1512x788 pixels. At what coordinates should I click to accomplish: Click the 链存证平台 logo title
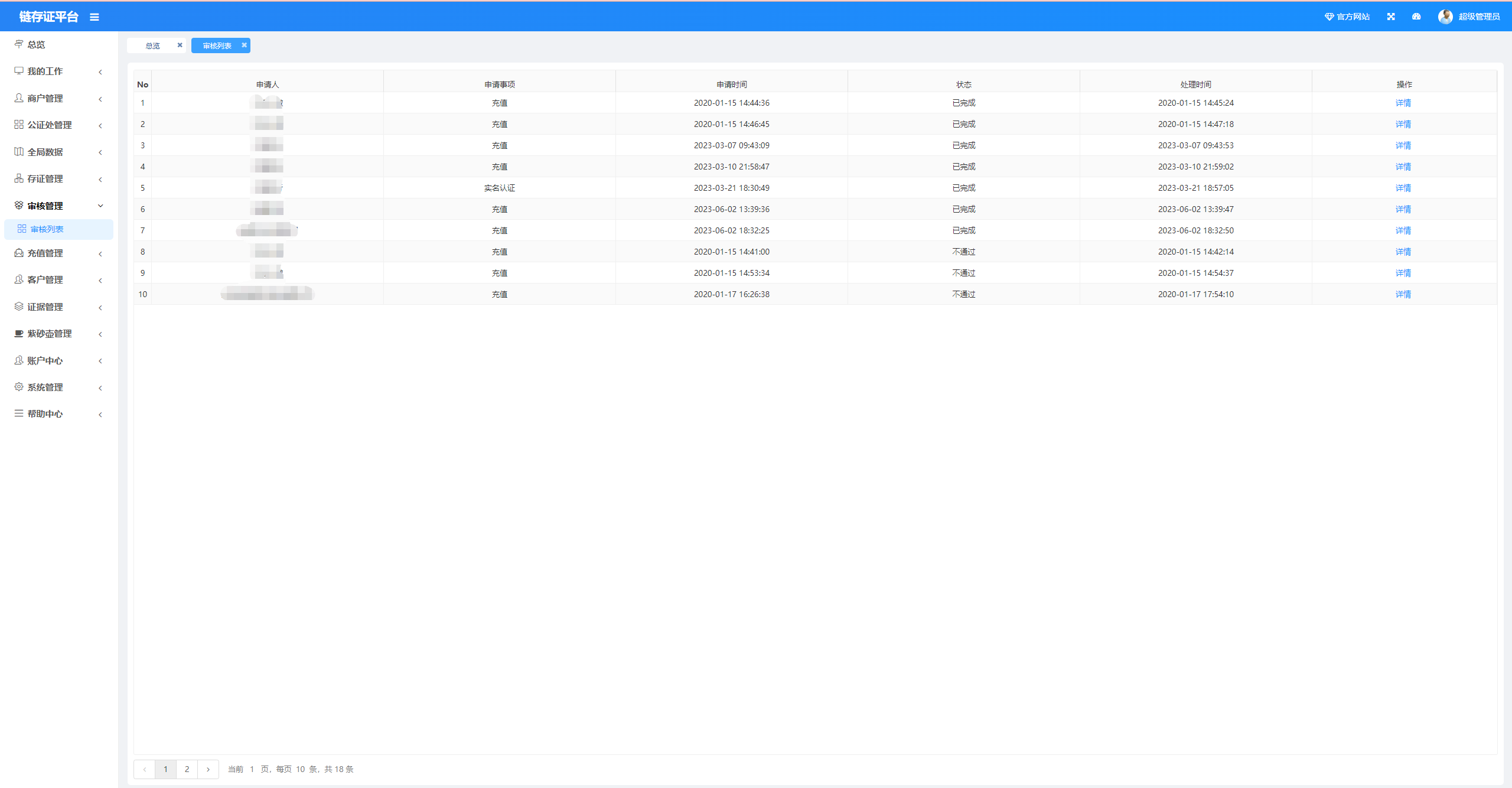click(x=49, y=17)
